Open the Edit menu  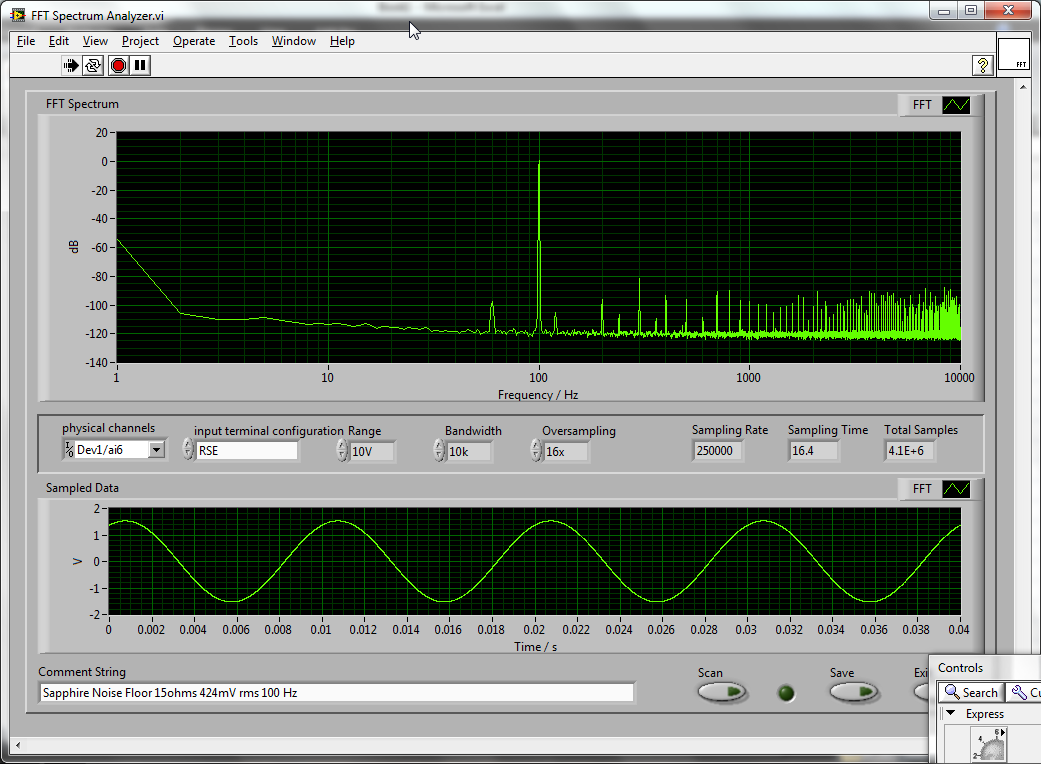pyautogui.click(x=58, y=41)
